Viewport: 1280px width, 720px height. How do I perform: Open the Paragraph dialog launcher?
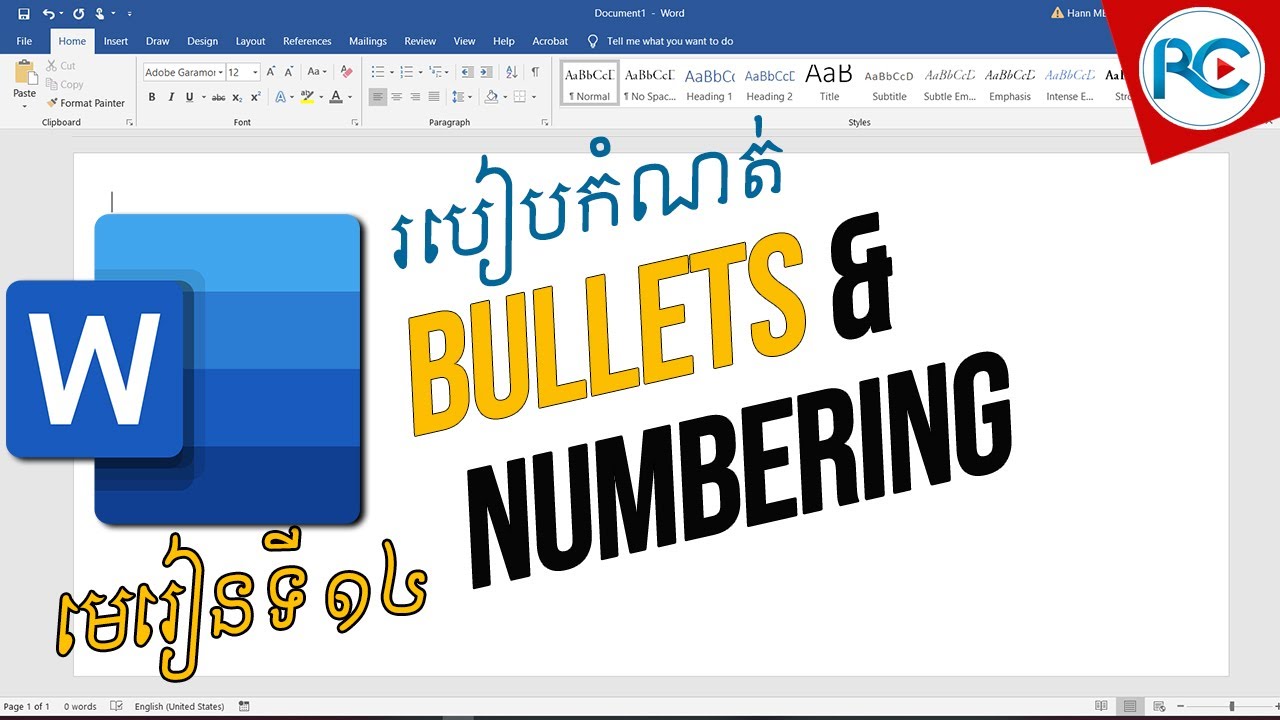pos(545,122)
